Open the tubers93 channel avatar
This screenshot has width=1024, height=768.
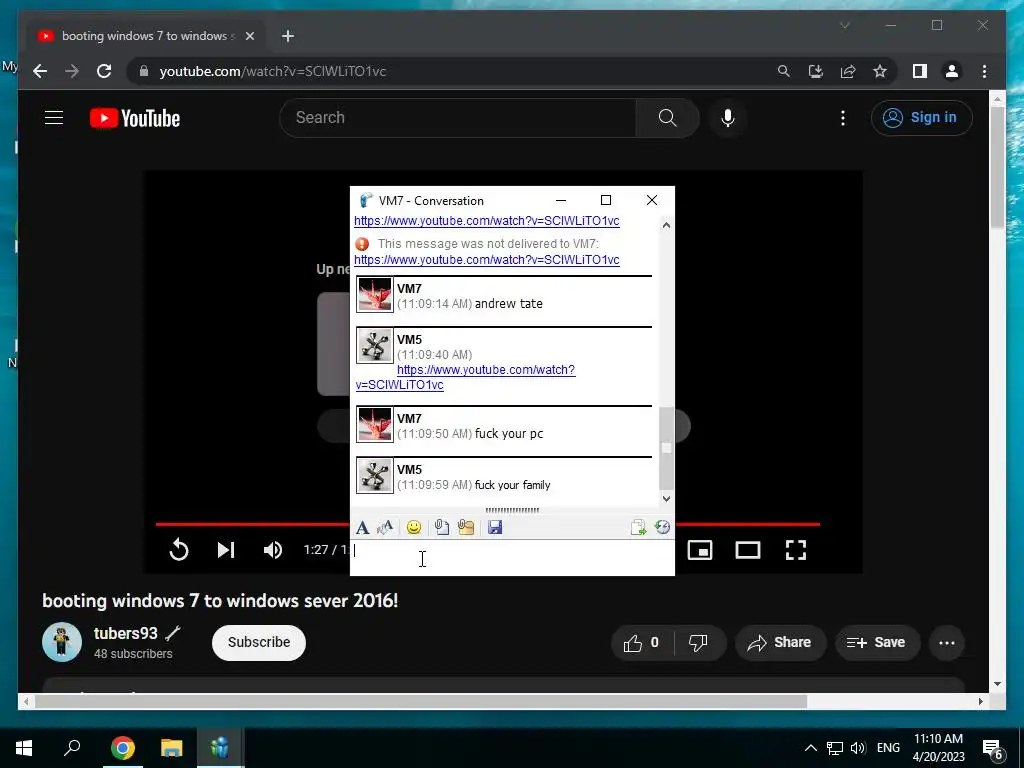[x=62, y=642]
